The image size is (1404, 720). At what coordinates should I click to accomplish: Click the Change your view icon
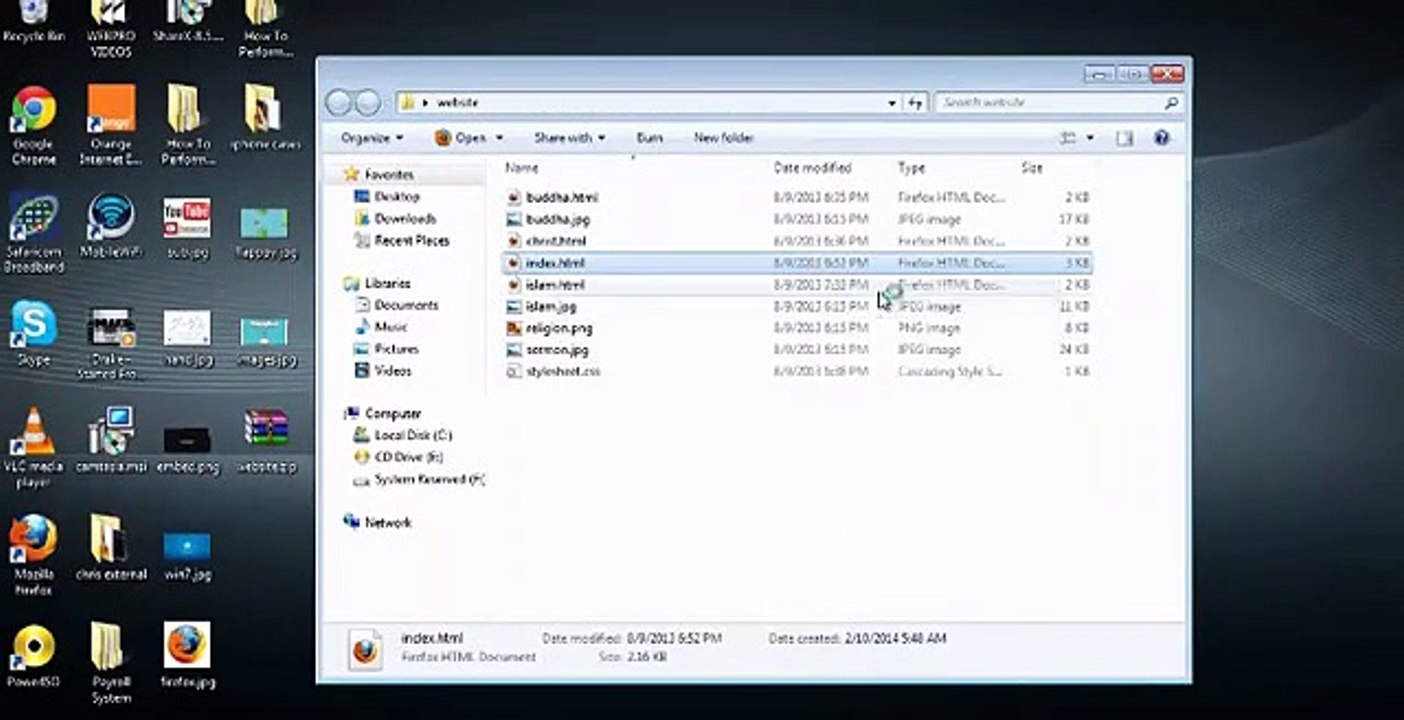(1068, 138)
